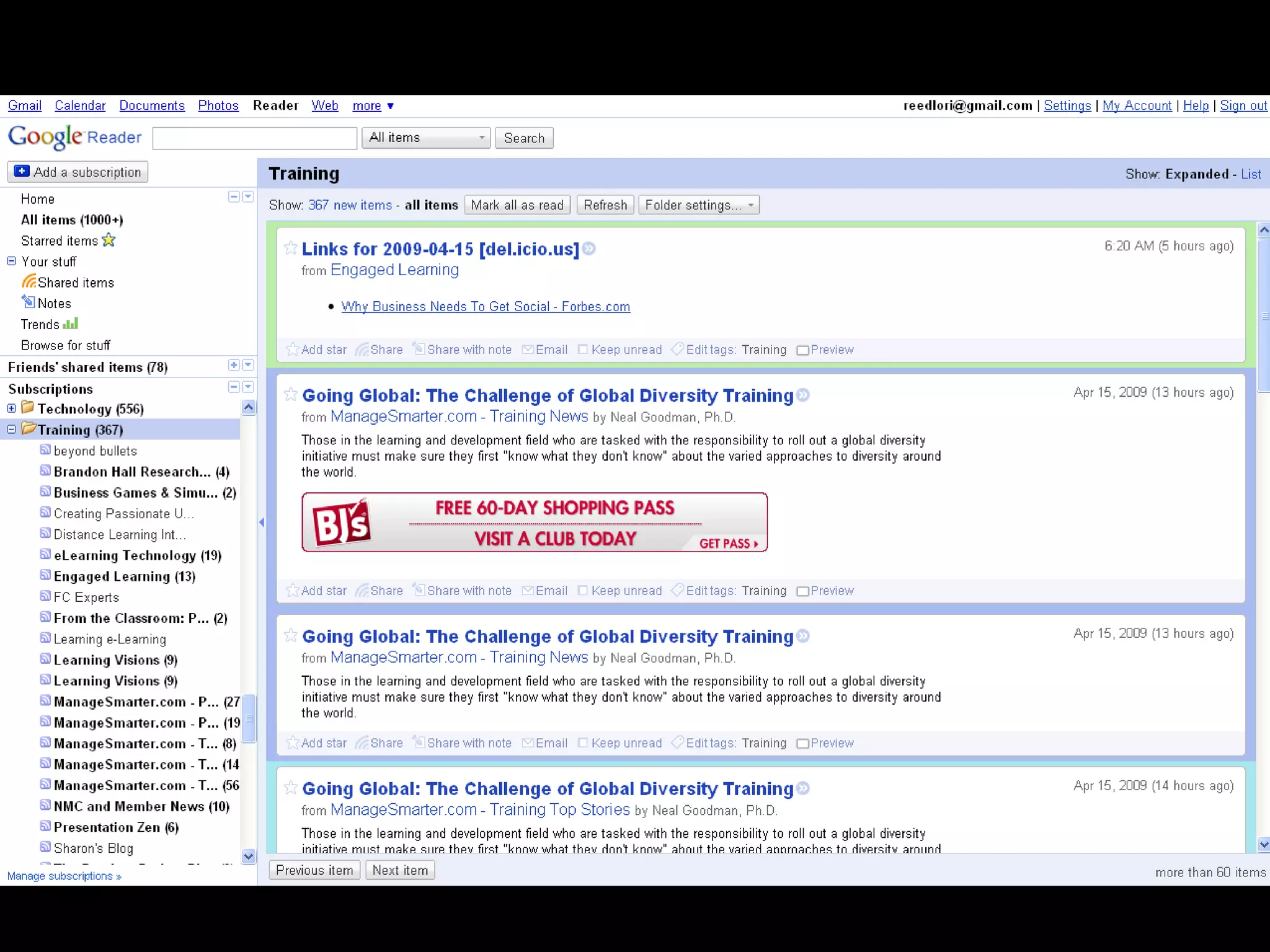Open Trends bar chart icon

tap(71, 324)
